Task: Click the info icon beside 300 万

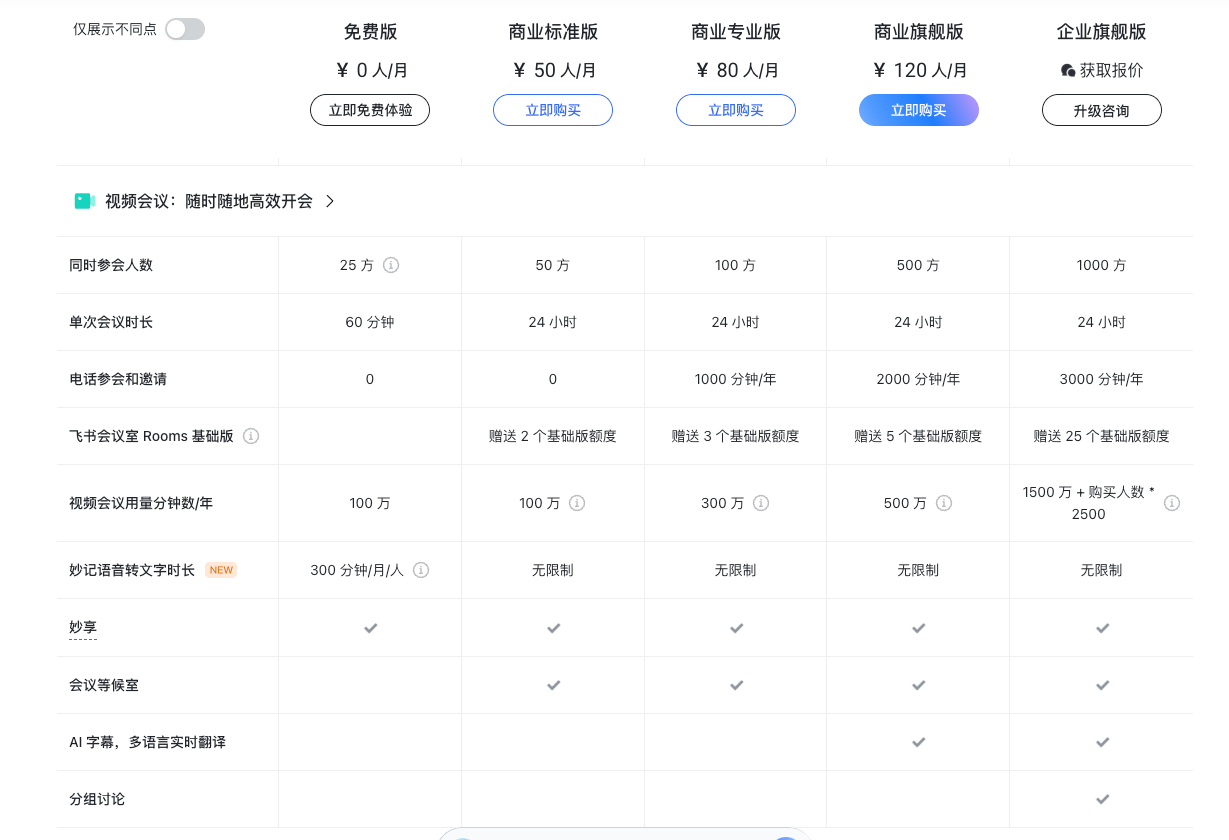Action: (761, 503)
